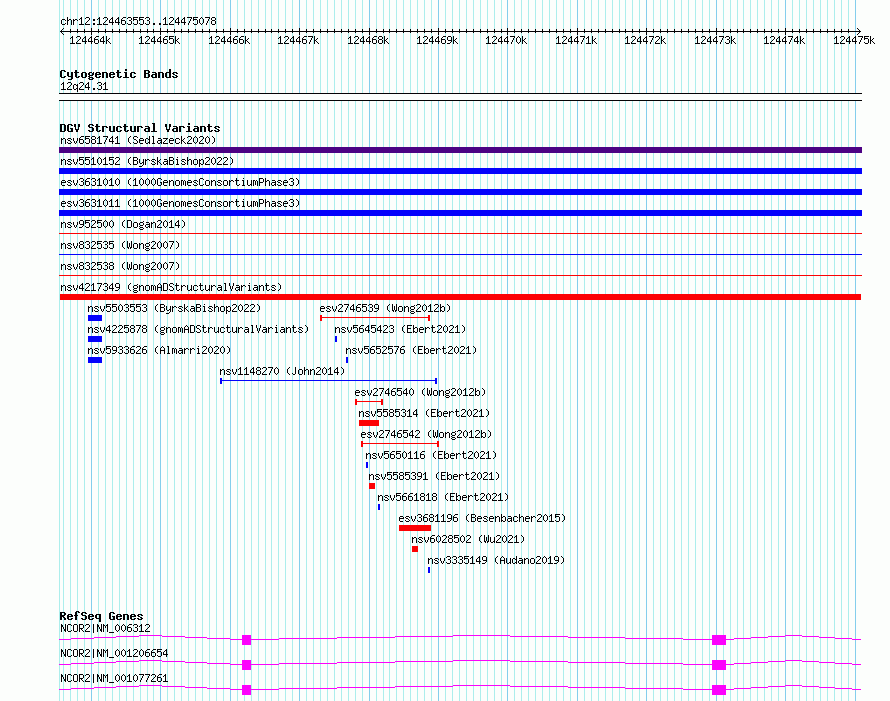Select nsv5661818 (Ebert2021) variant label

pos(443,497)
